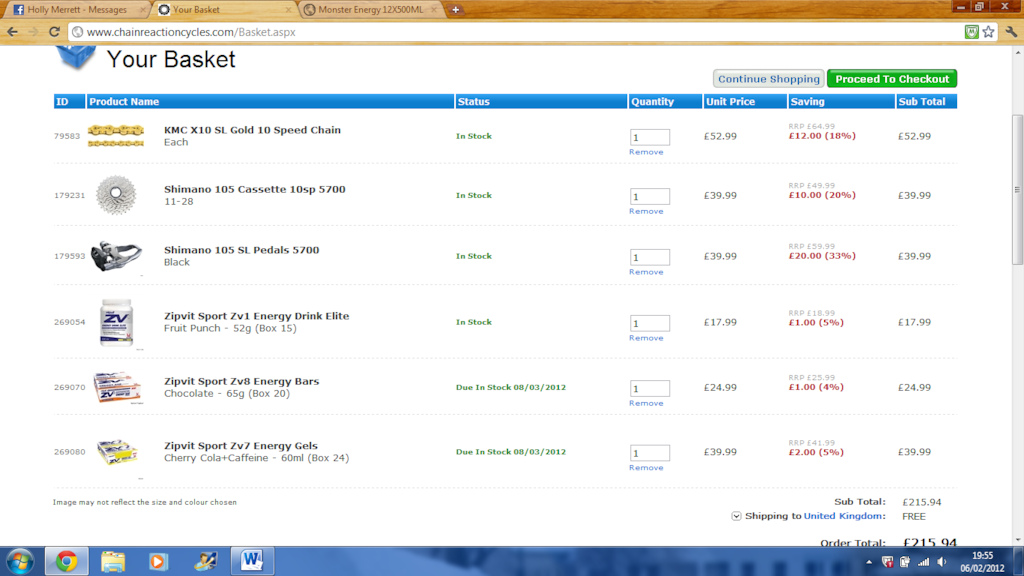Screen dimensions: 1024x576
Task: Remove Zipvit Zv8 Energy Bars
Action: 646,404
